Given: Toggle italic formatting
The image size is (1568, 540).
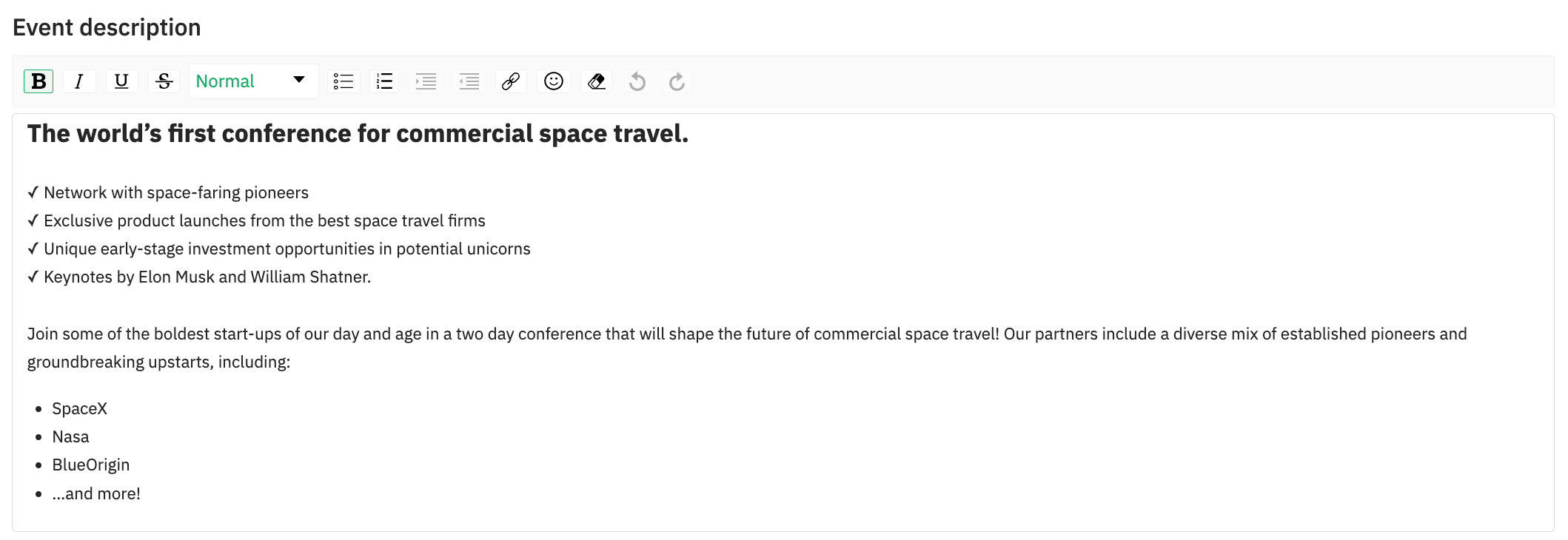Looking at the screenshot, I should pos(79,81).
